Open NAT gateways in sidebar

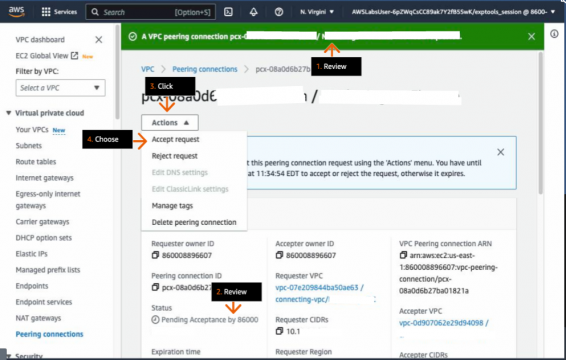coord(38,318)
